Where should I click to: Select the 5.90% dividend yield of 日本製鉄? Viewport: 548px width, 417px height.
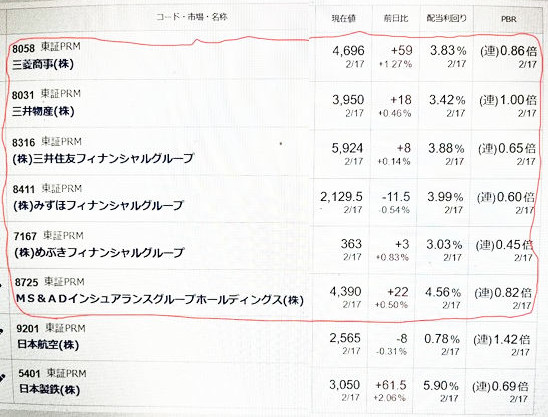pos(441,386)
